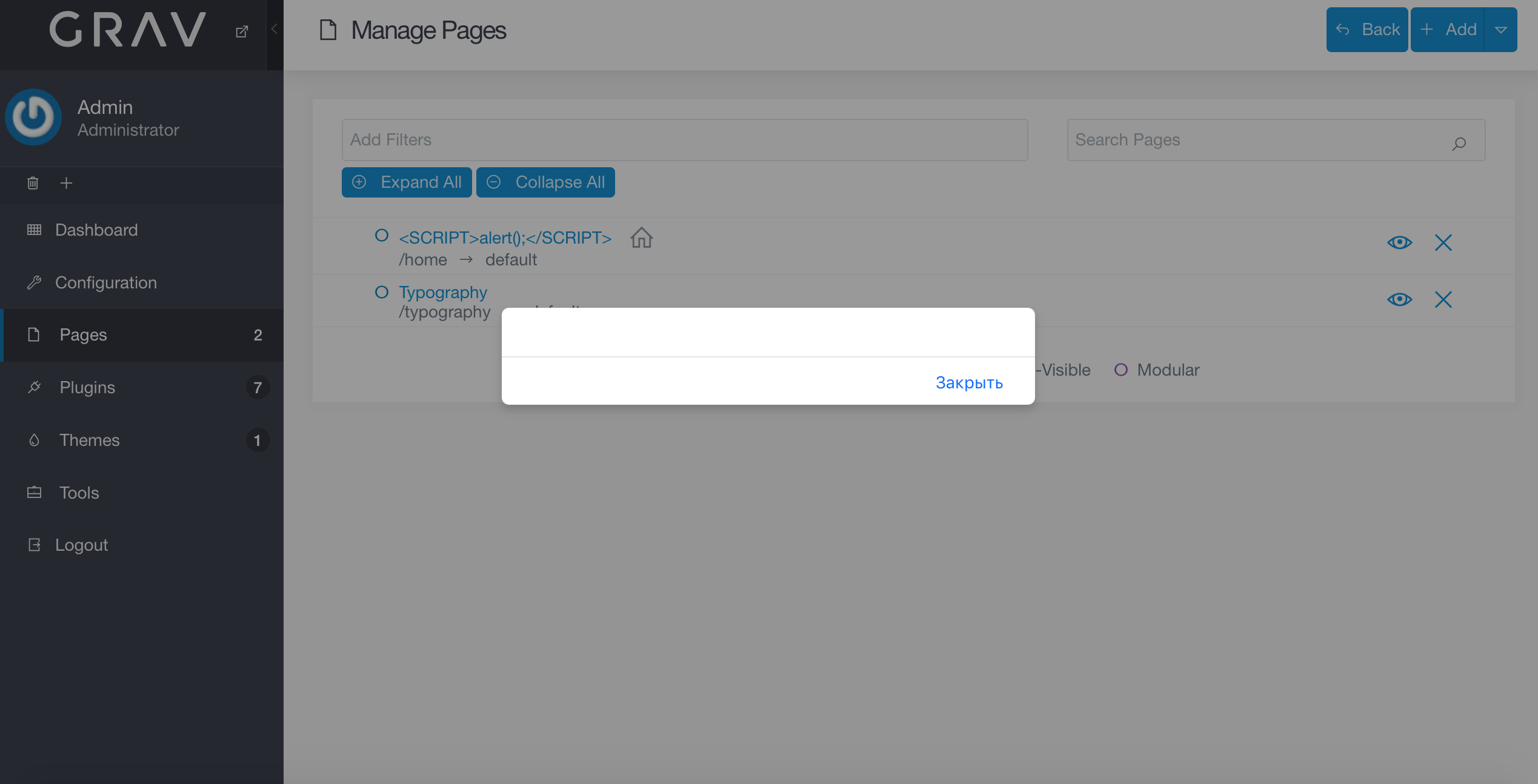
Task: Open the Add button dropdown arrow
Action: point(1500,30)
